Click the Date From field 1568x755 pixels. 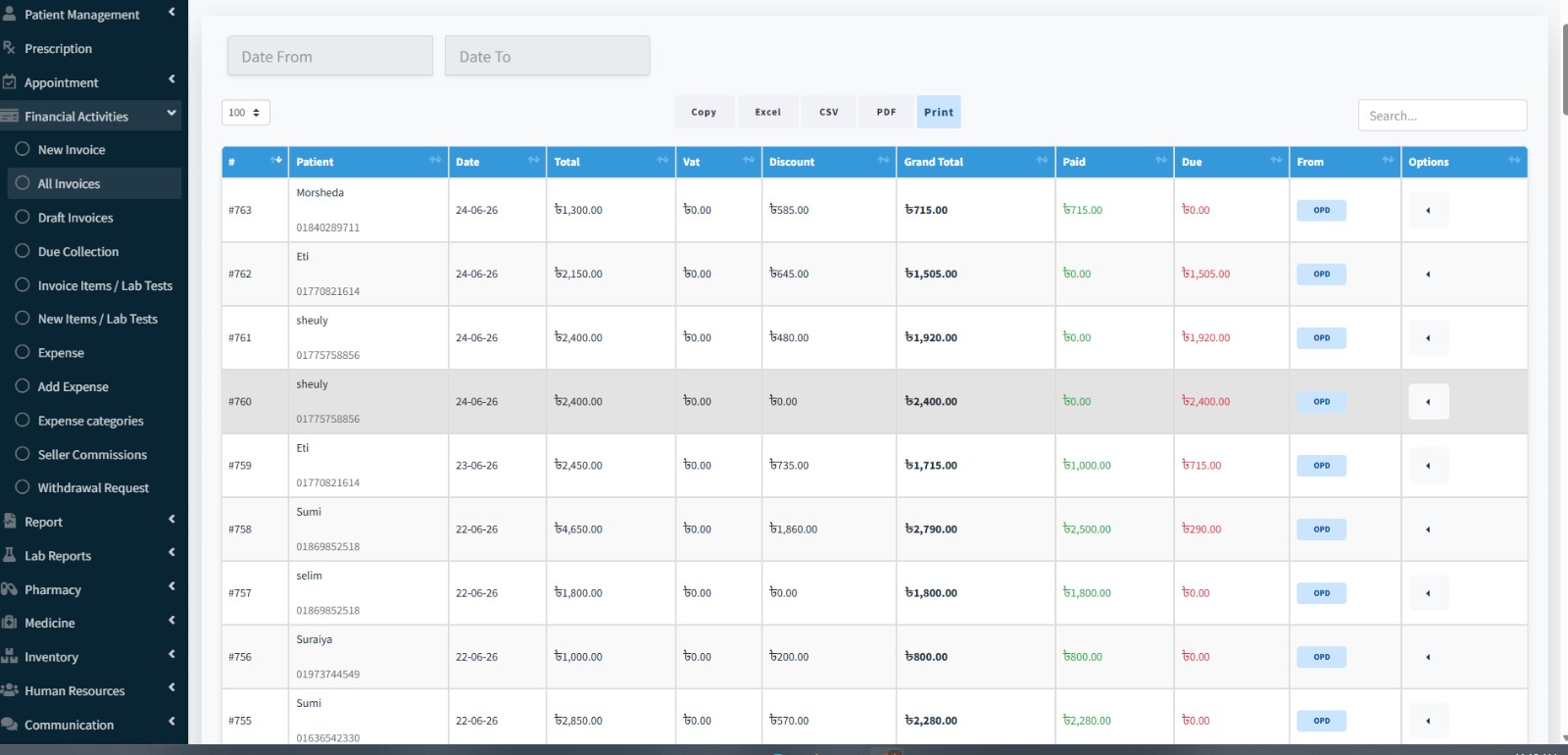click(330, 56)
